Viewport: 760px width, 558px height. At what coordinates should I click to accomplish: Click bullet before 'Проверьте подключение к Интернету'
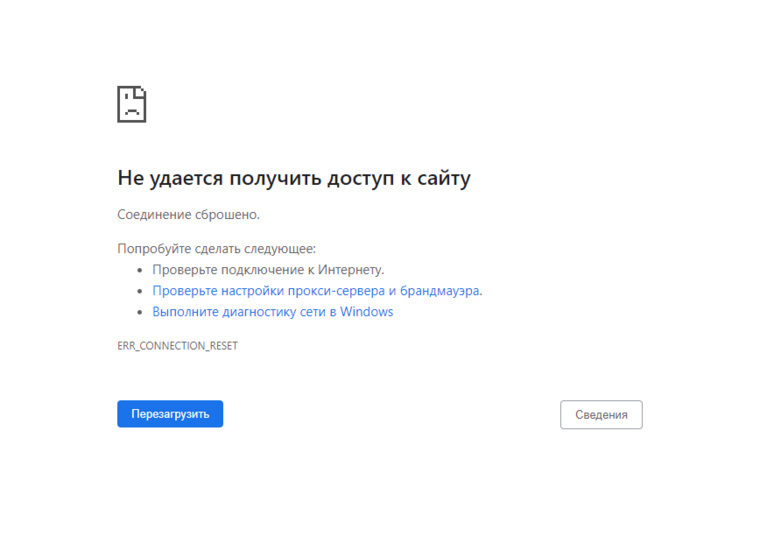(140, 270)
